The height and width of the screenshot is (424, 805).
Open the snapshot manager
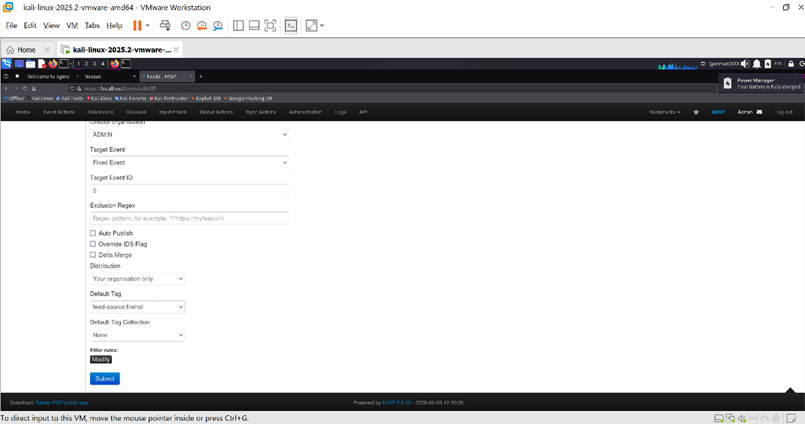tap(218, 26)
